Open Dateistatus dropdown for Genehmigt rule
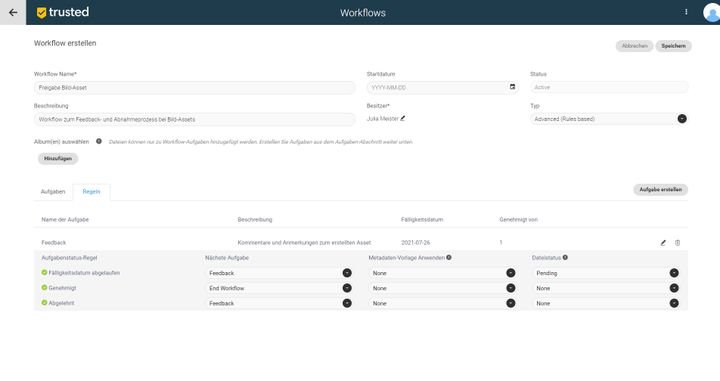720x381 pixels. pyautogui.click(x=606, y=288)
